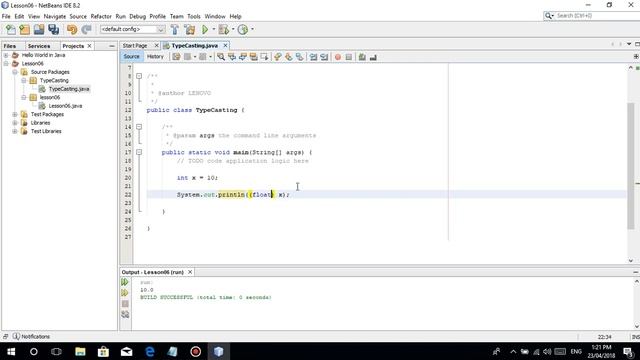Open Notifications in status bar

31,336
